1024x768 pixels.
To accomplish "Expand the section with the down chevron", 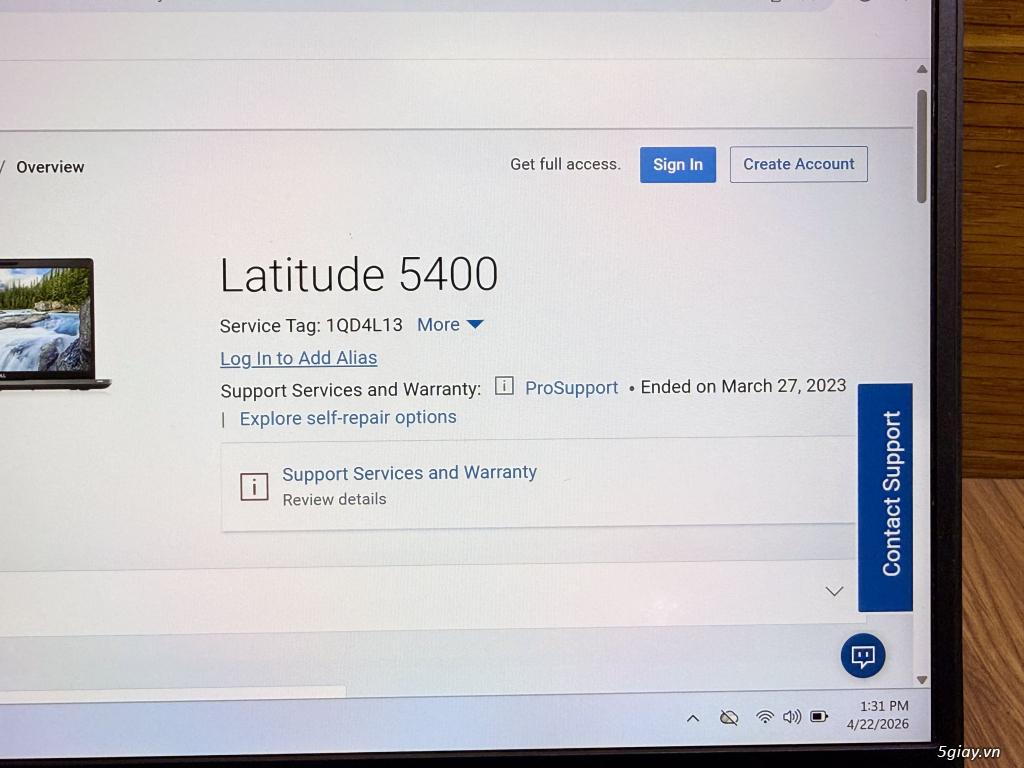I will point(834,592).
